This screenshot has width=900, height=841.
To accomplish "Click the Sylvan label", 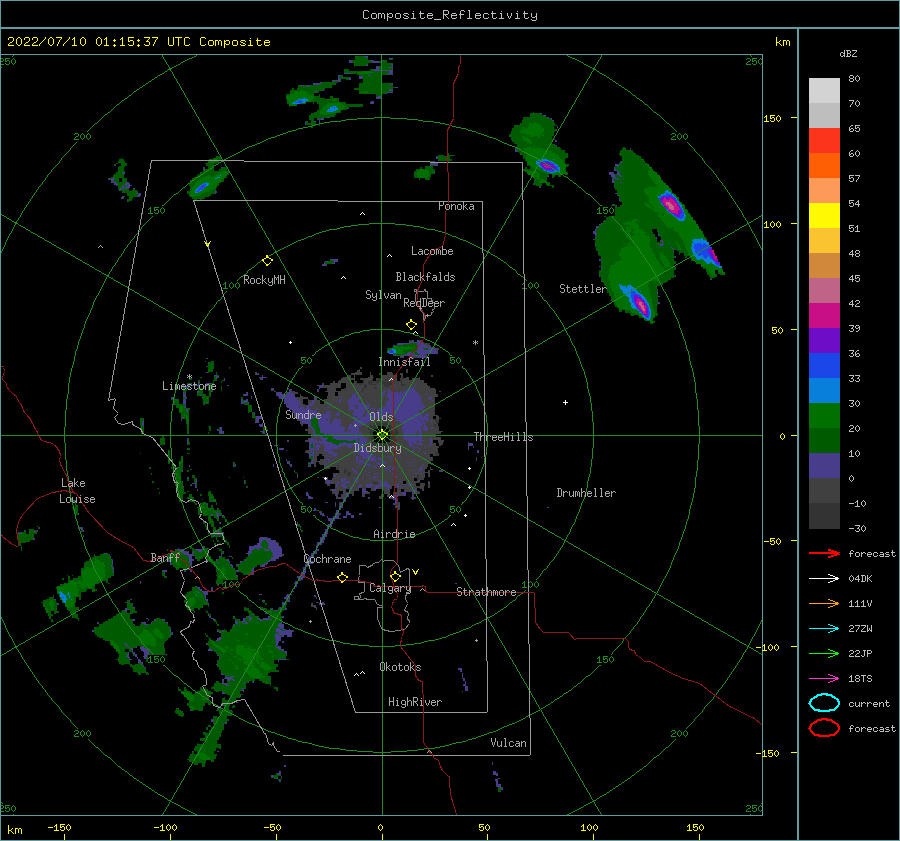I will [383, 295].
